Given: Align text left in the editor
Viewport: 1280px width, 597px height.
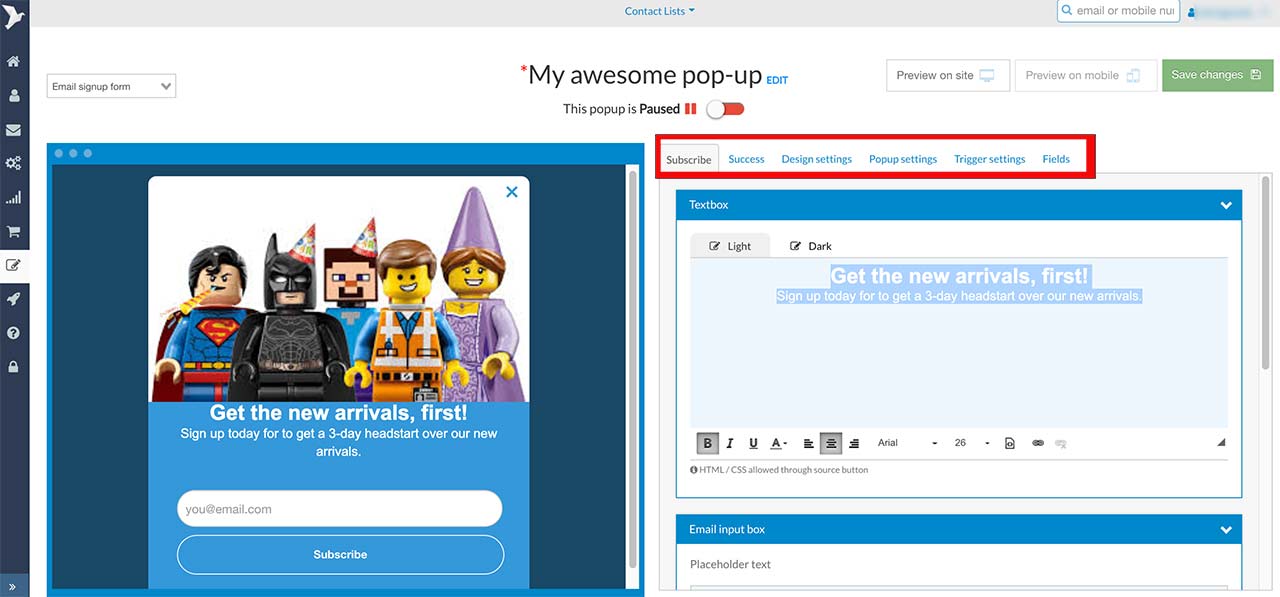Looking at the screenshot, I should 809,443.
